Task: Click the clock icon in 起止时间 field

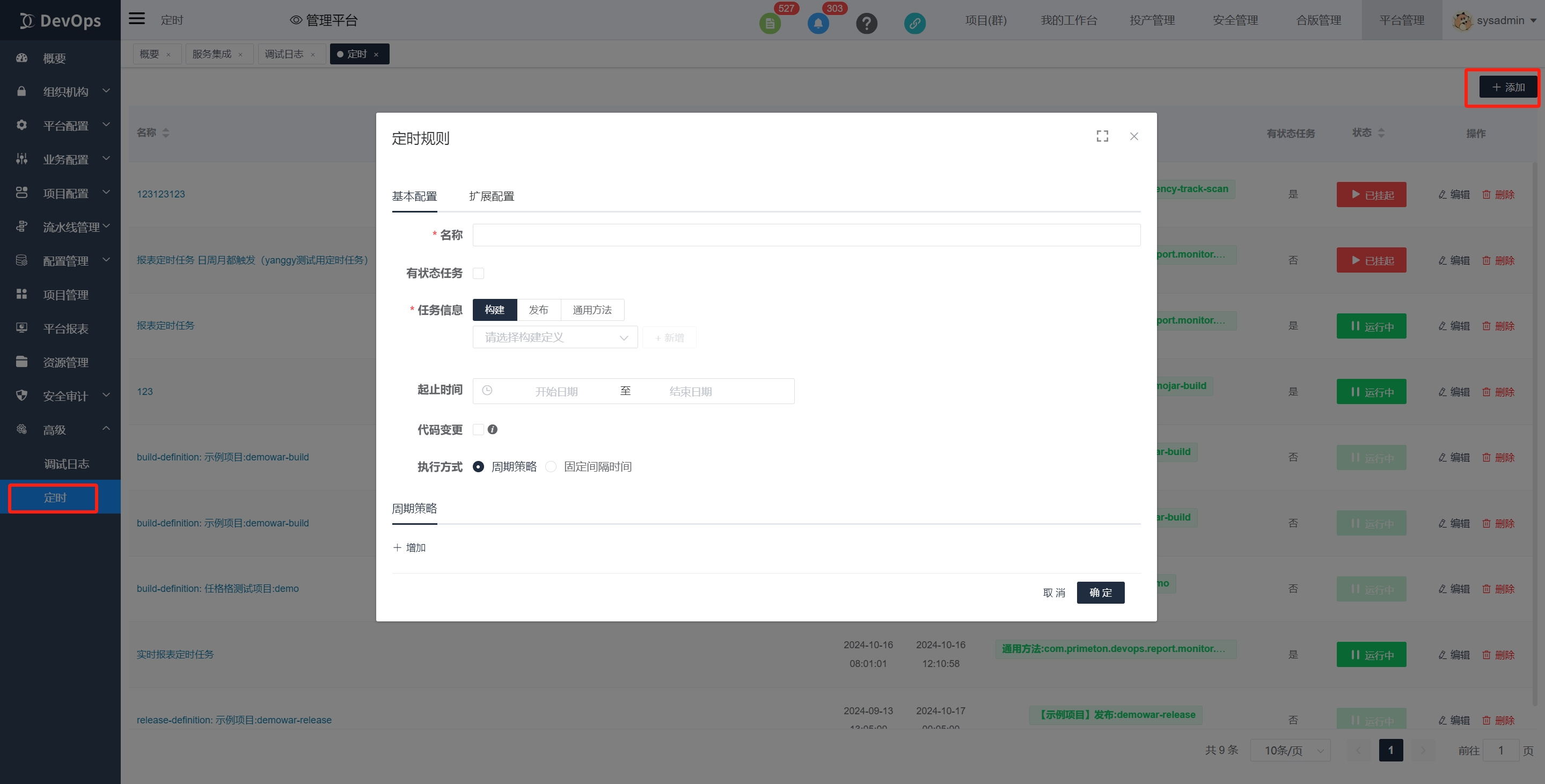Action: coord(487,391)
